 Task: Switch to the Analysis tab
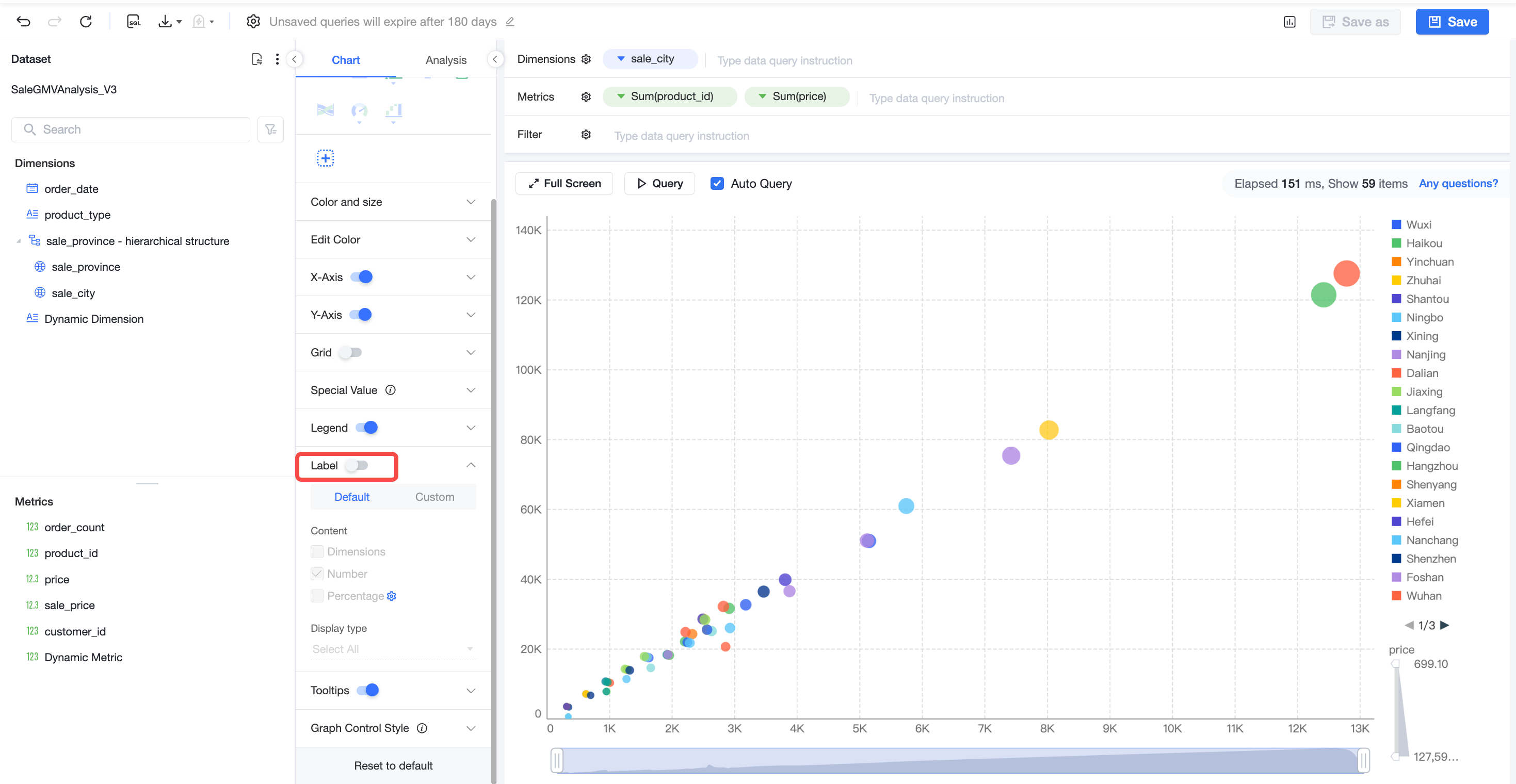point(445,60)
